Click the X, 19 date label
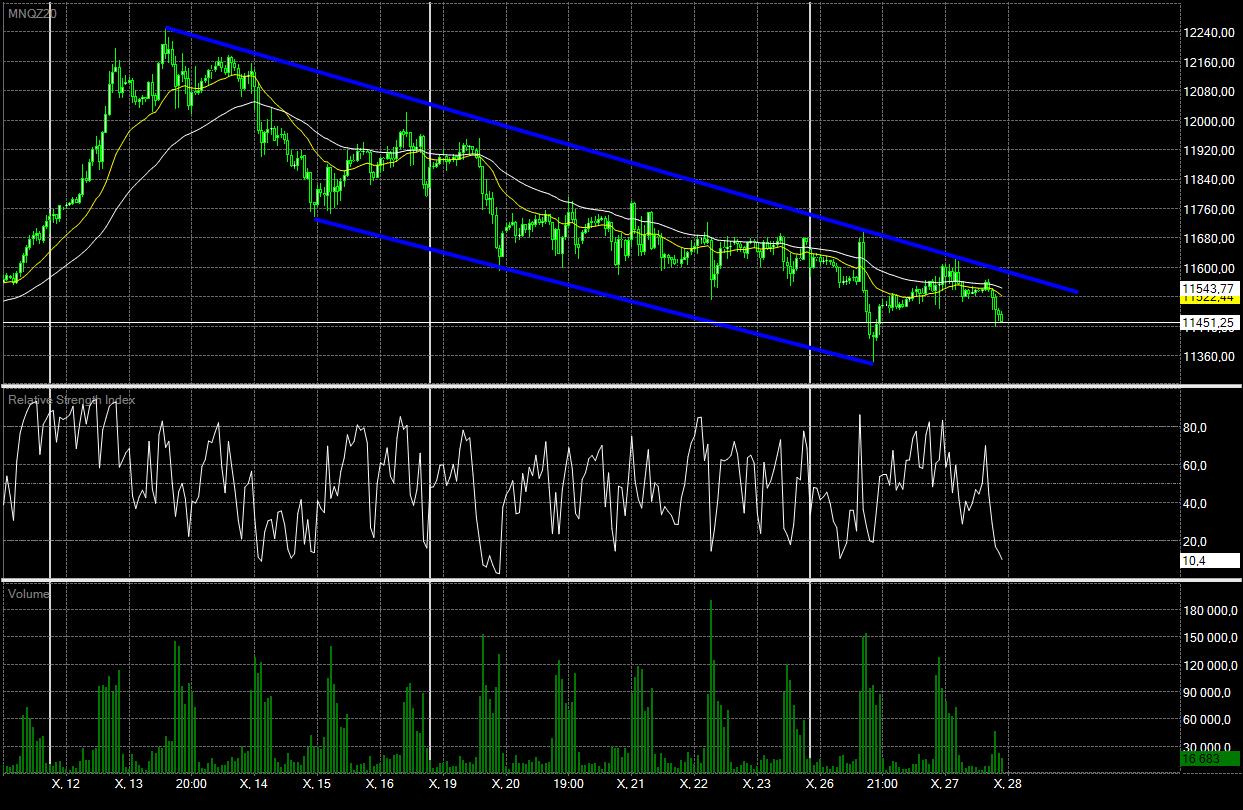 point(442,783)
